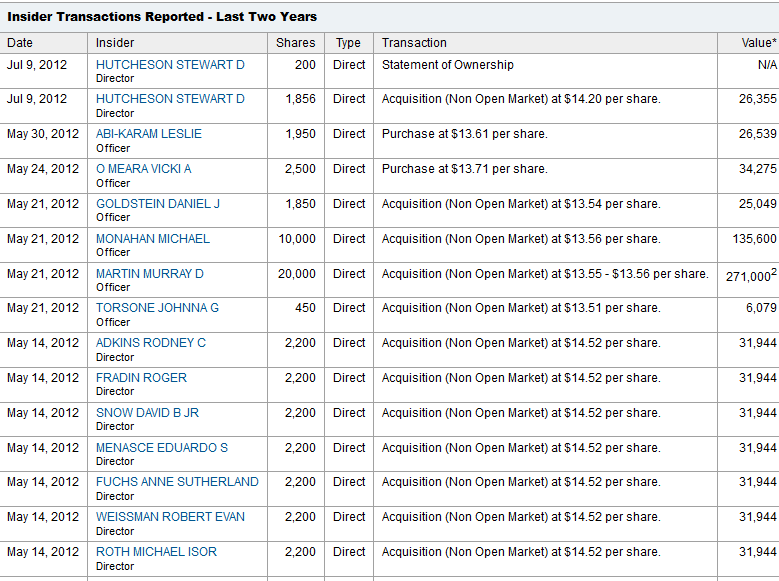Open MENASCE EDUARDO S insider link
The image size is (779, 581).
tap(161, 448)
